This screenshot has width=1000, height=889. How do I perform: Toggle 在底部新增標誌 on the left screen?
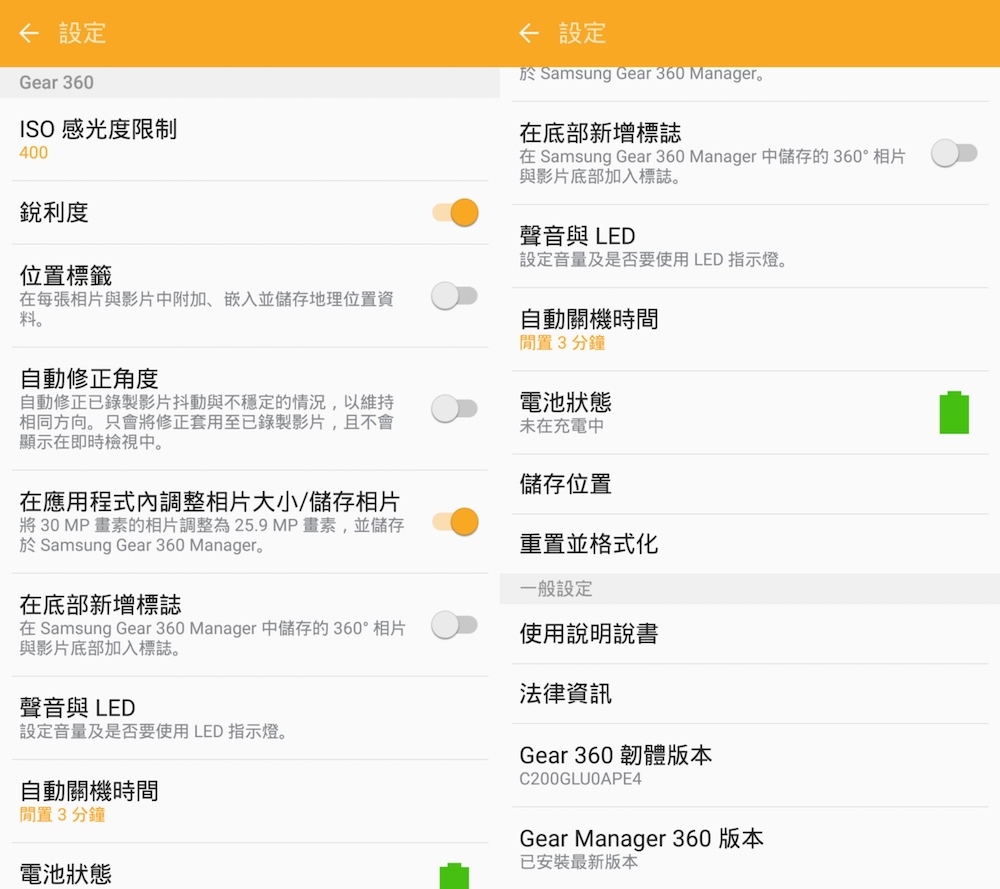pyautogui.click(x=455, y=625)
